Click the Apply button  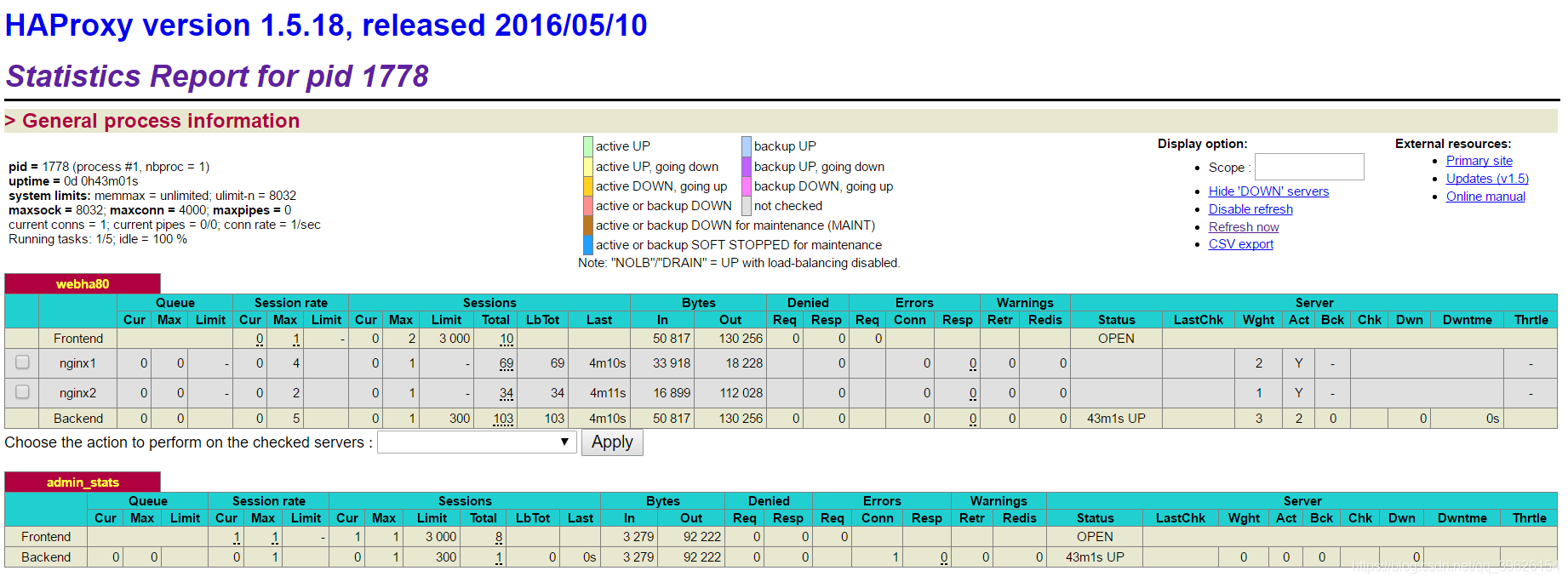(612, 442)
